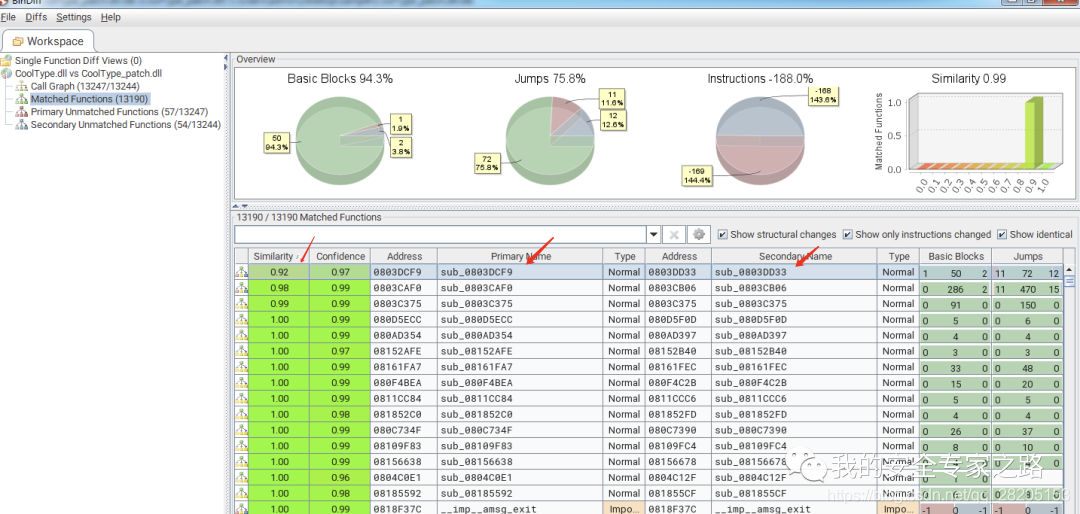1080x514 pixels.
Task: Click Basic Blocks bar for sub_0803CAF0
Action: 955,288
